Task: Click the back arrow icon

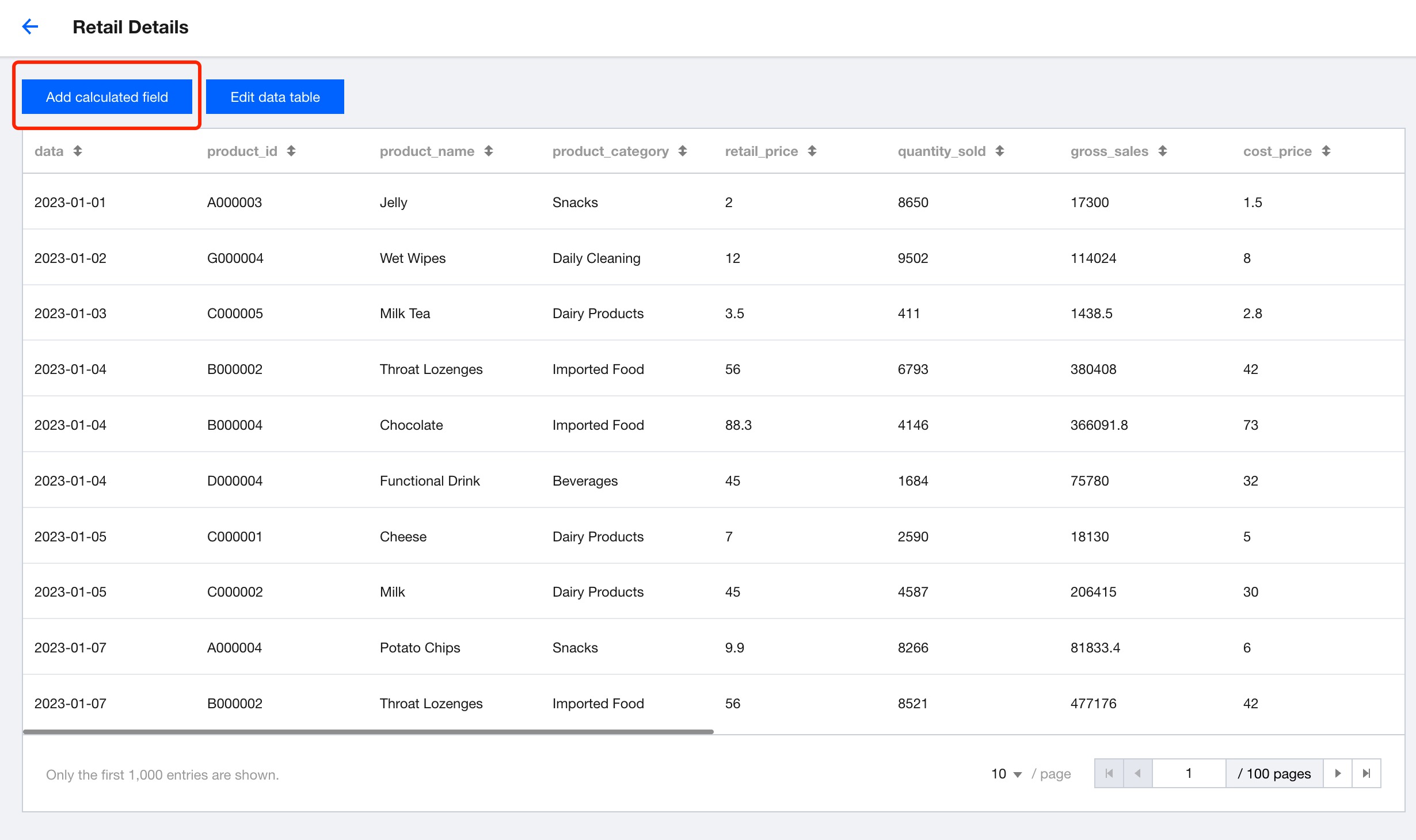Action: [x=30, y=26]
